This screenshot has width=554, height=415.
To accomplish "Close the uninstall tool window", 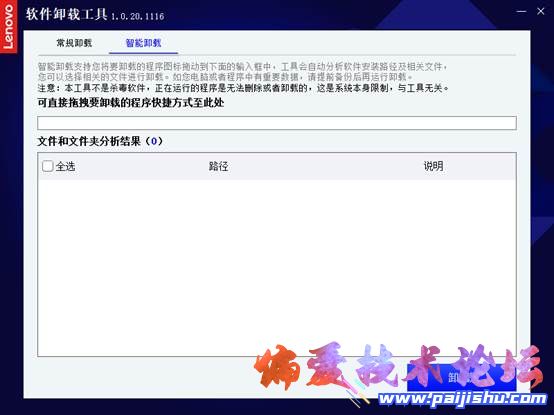I will pos(541,11).
